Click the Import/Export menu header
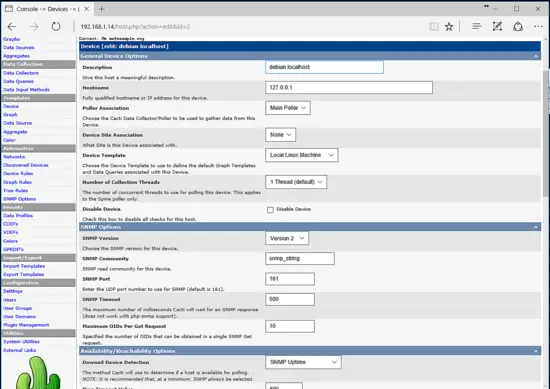 click(38, 258)
